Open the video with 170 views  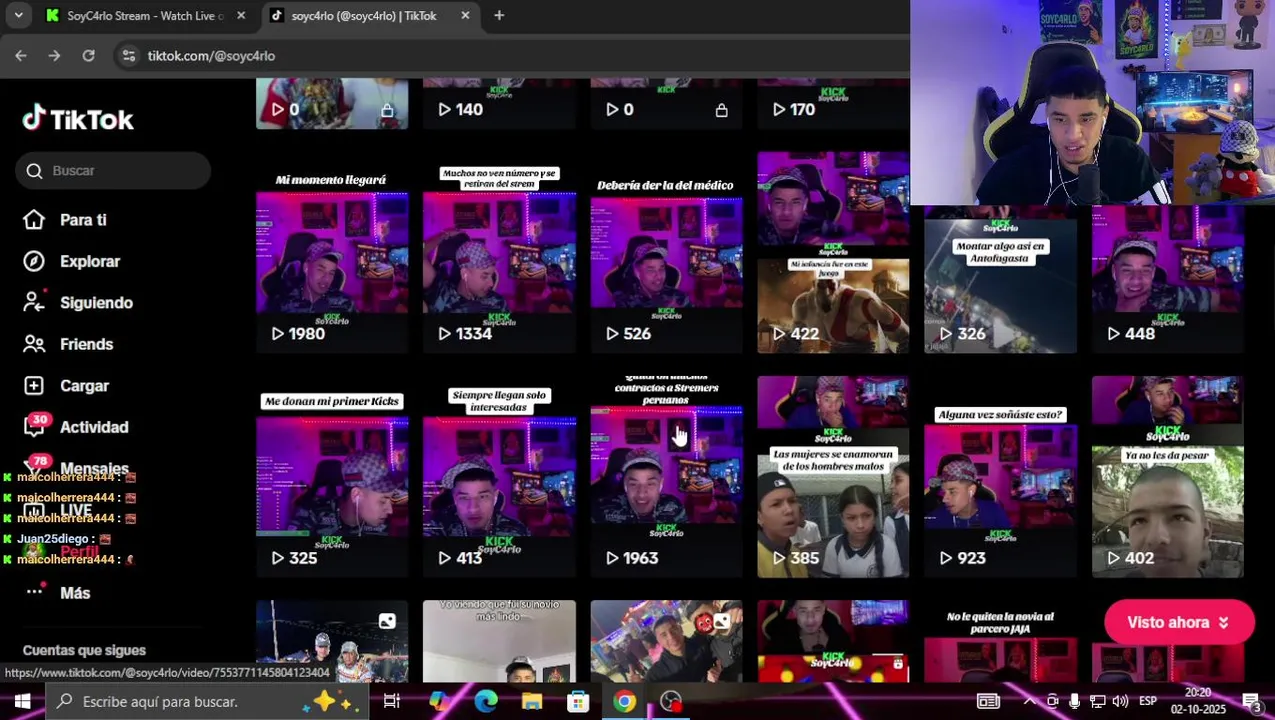(x=833, y=104)
